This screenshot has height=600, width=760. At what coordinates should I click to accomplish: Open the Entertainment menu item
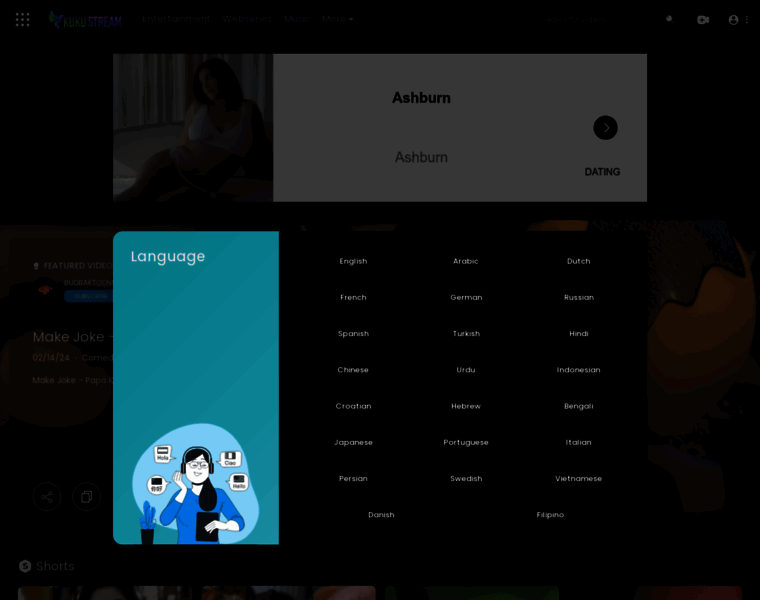[176, 19]
